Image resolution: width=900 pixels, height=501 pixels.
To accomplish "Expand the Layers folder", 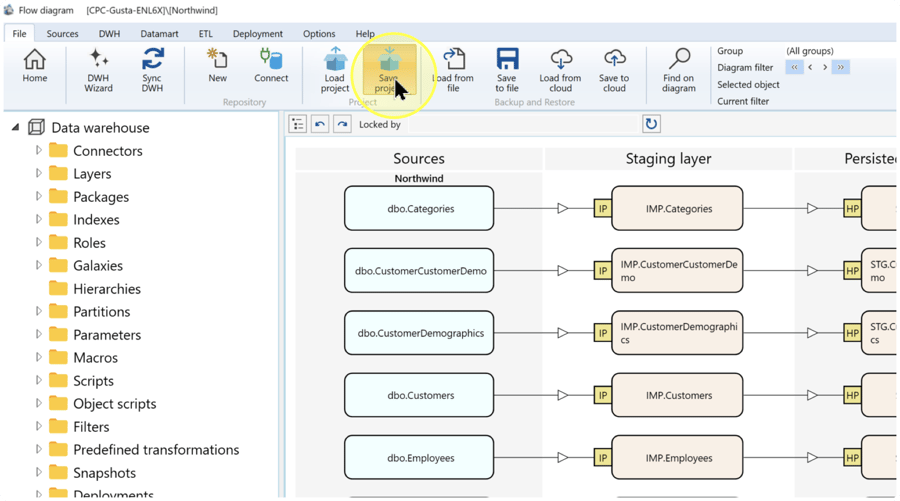I will point(38,173).
